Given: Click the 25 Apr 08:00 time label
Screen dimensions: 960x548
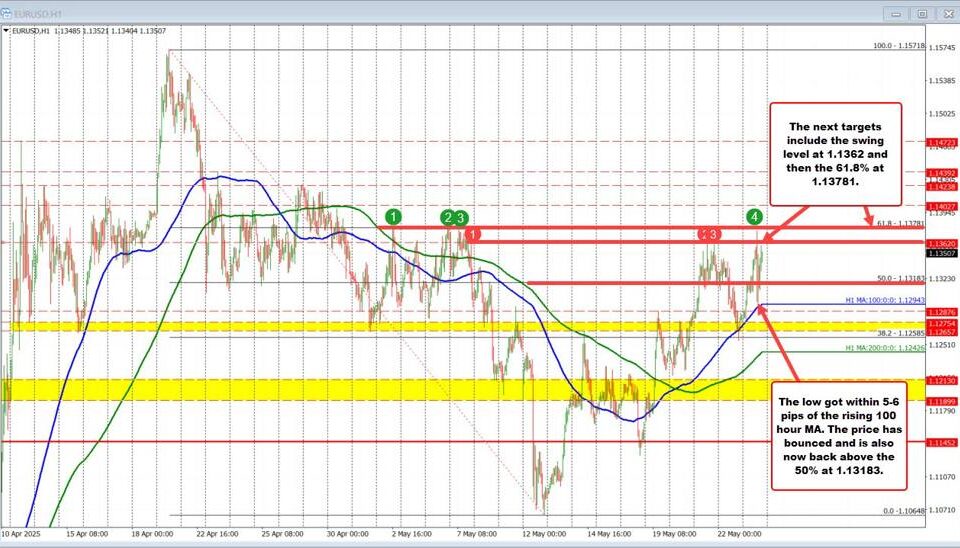Looking at the screenshot, I should pyautogui.click(x=282, y=534).
